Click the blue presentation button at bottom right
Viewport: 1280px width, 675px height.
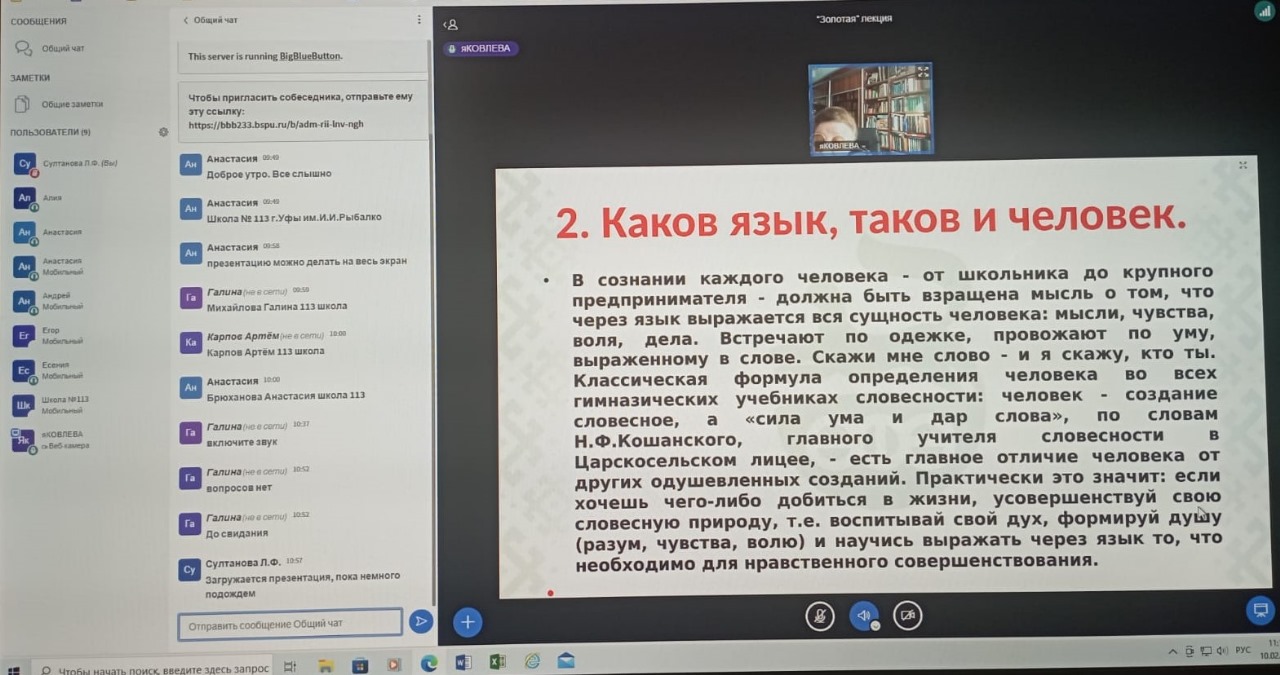point(1259,609)
